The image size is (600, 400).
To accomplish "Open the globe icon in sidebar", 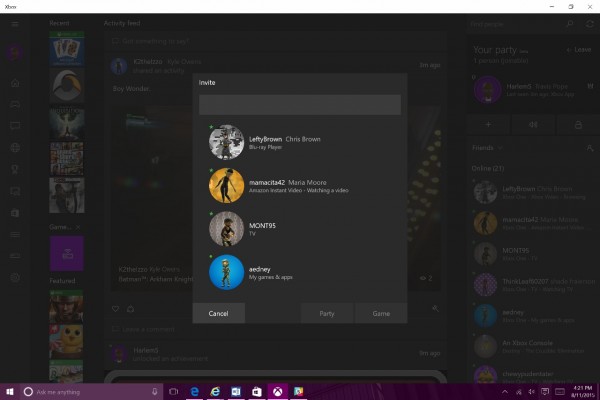I will [x=15, y=147].
